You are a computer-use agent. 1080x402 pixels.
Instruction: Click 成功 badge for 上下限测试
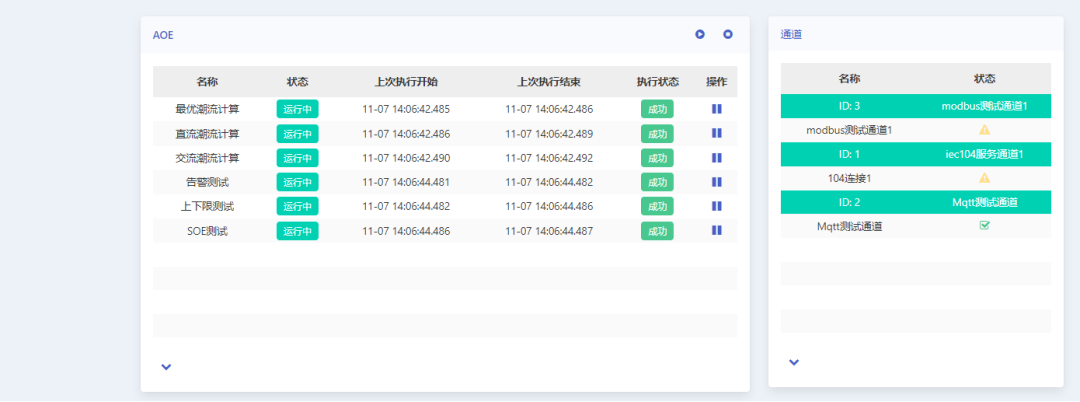point(657,207)
